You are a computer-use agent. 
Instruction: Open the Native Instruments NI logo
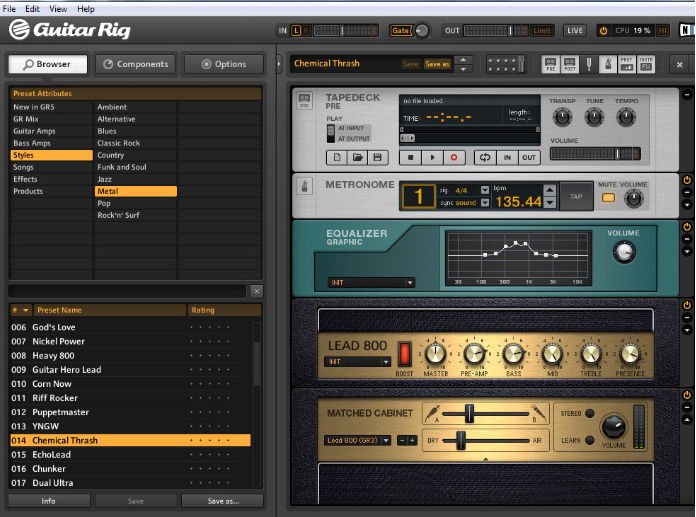point(686,30)
